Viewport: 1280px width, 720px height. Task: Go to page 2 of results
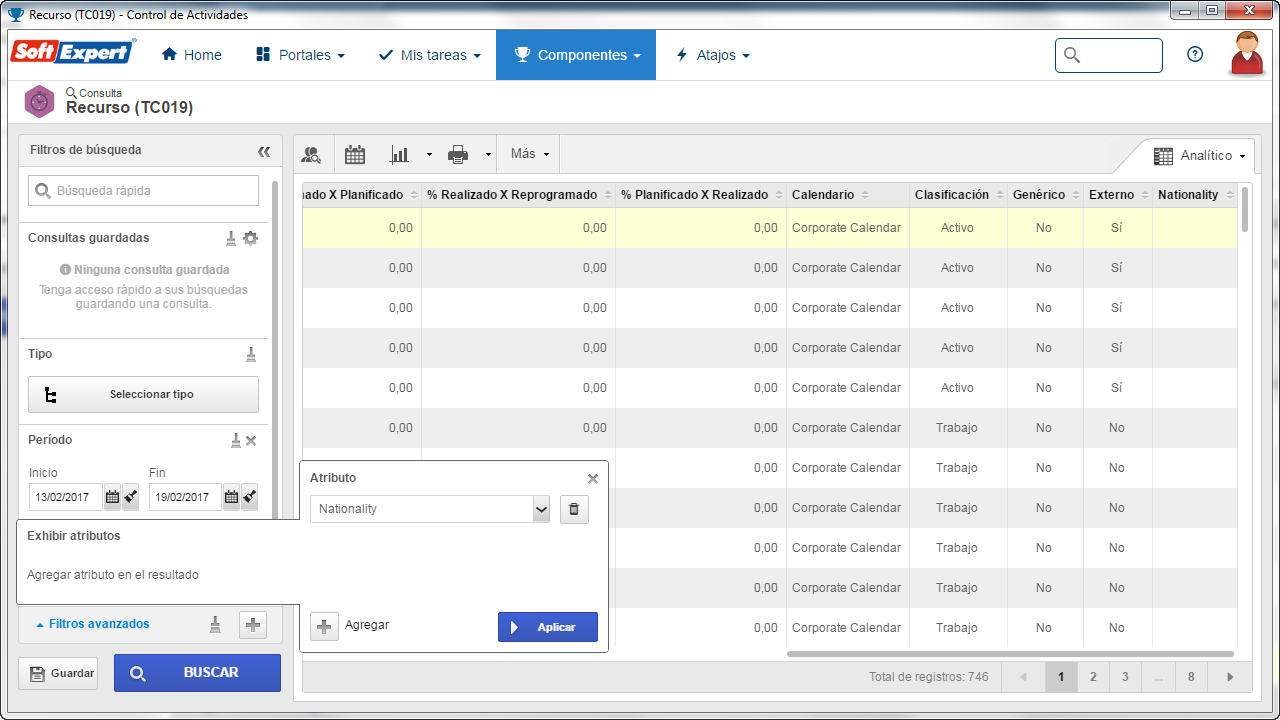1093,677
